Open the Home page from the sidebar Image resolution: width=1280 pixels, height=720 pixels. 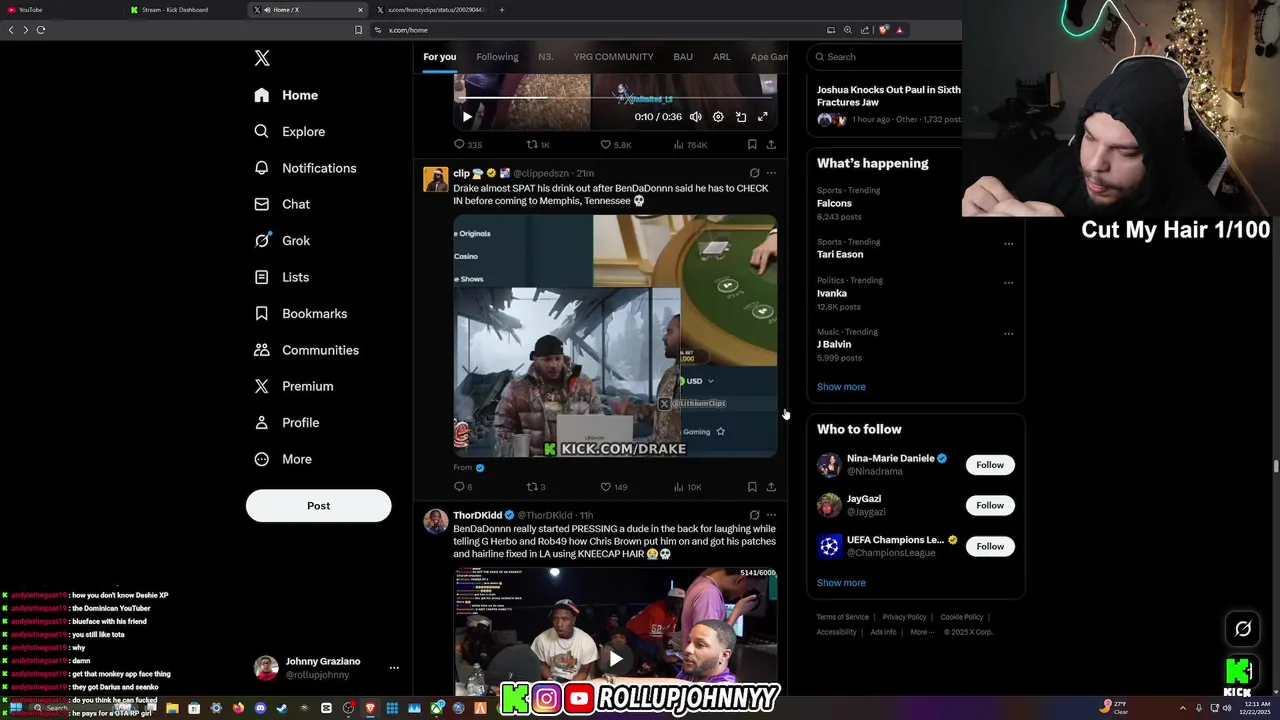click(286, 95)
